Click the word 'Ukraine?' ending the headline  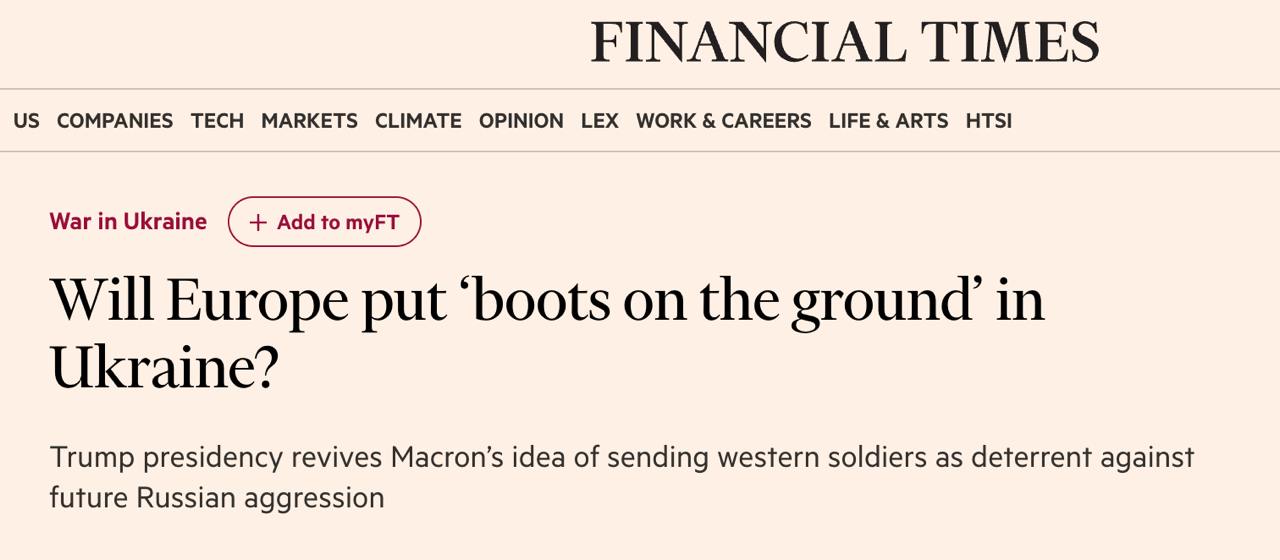[x=164, y=368]
